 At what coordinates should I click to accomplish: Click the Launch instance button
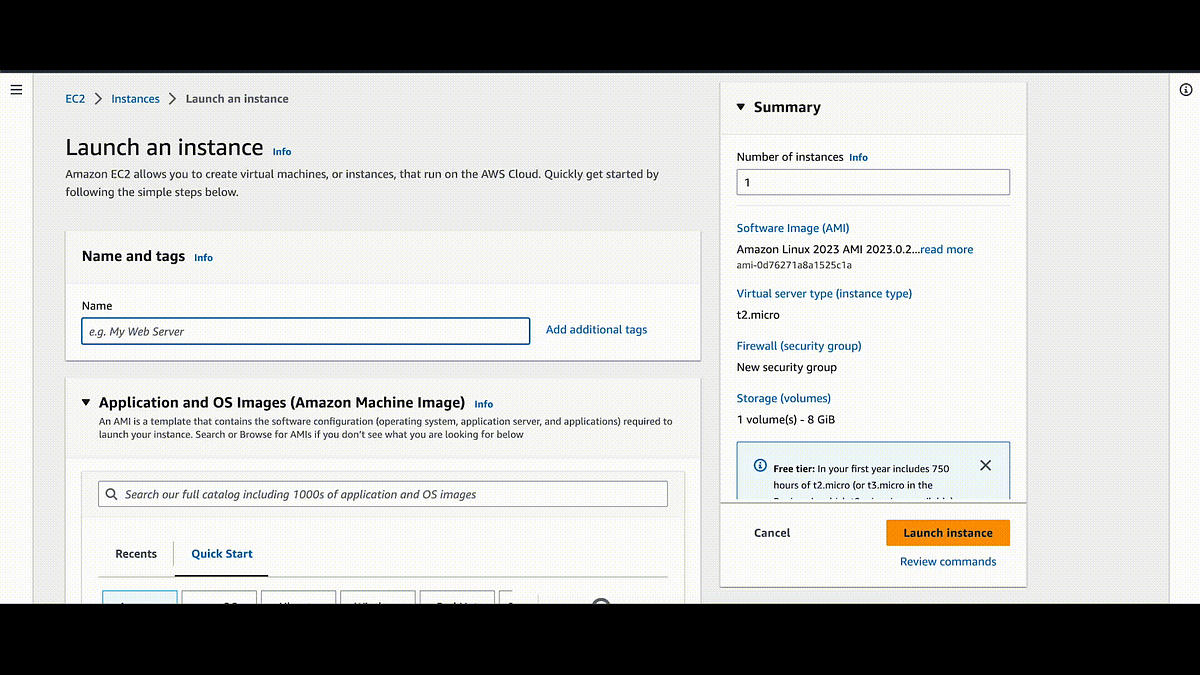947,532
